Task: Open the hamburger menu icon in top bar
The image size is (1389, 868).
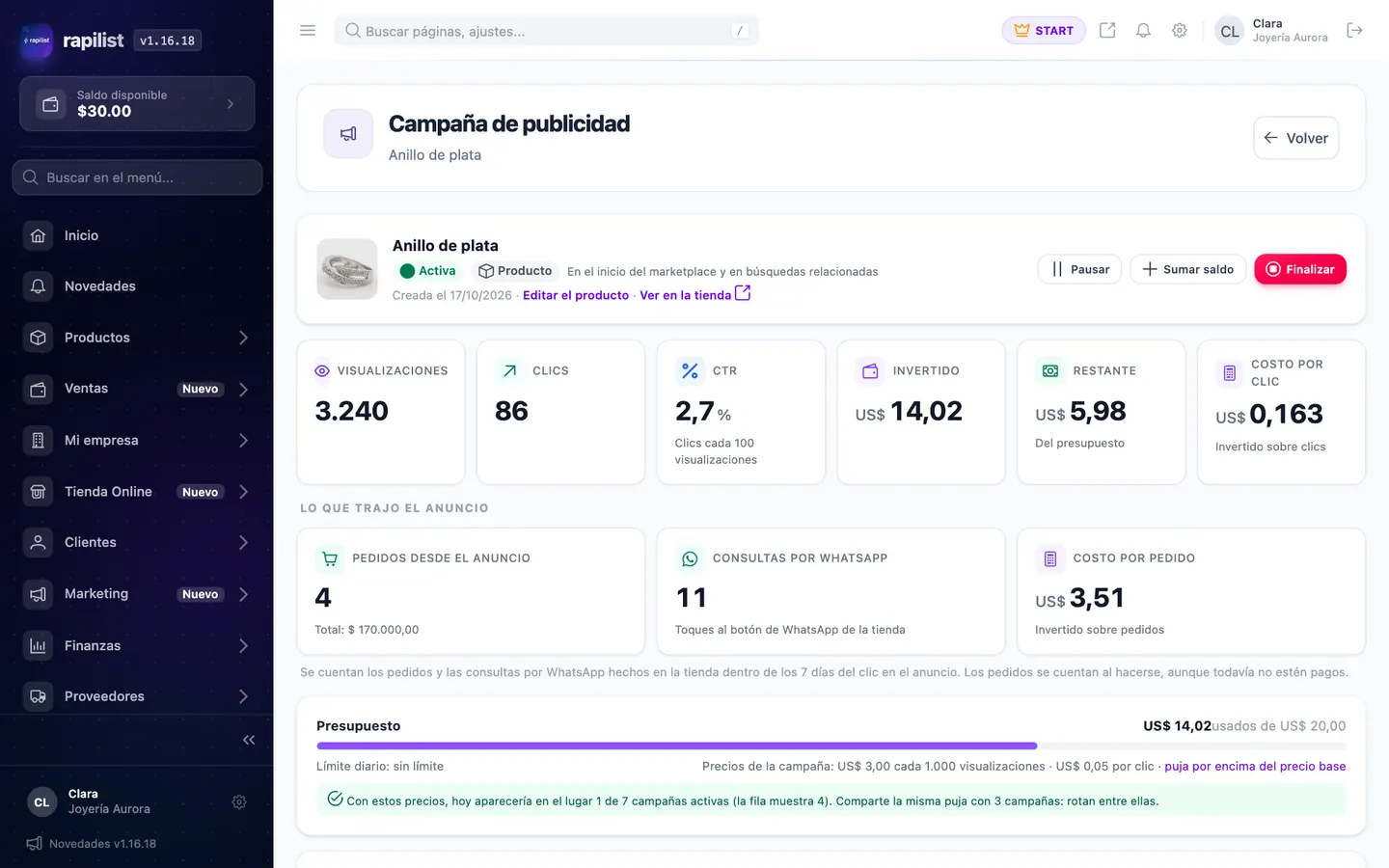Action: pos(308,31)
